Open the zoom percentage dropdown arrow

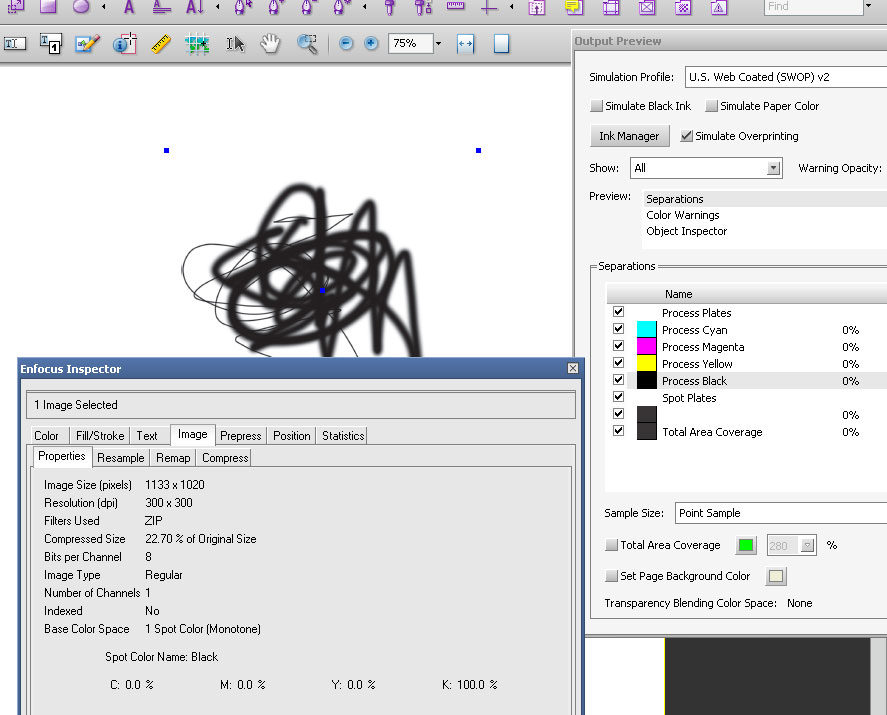click(438, 44)
